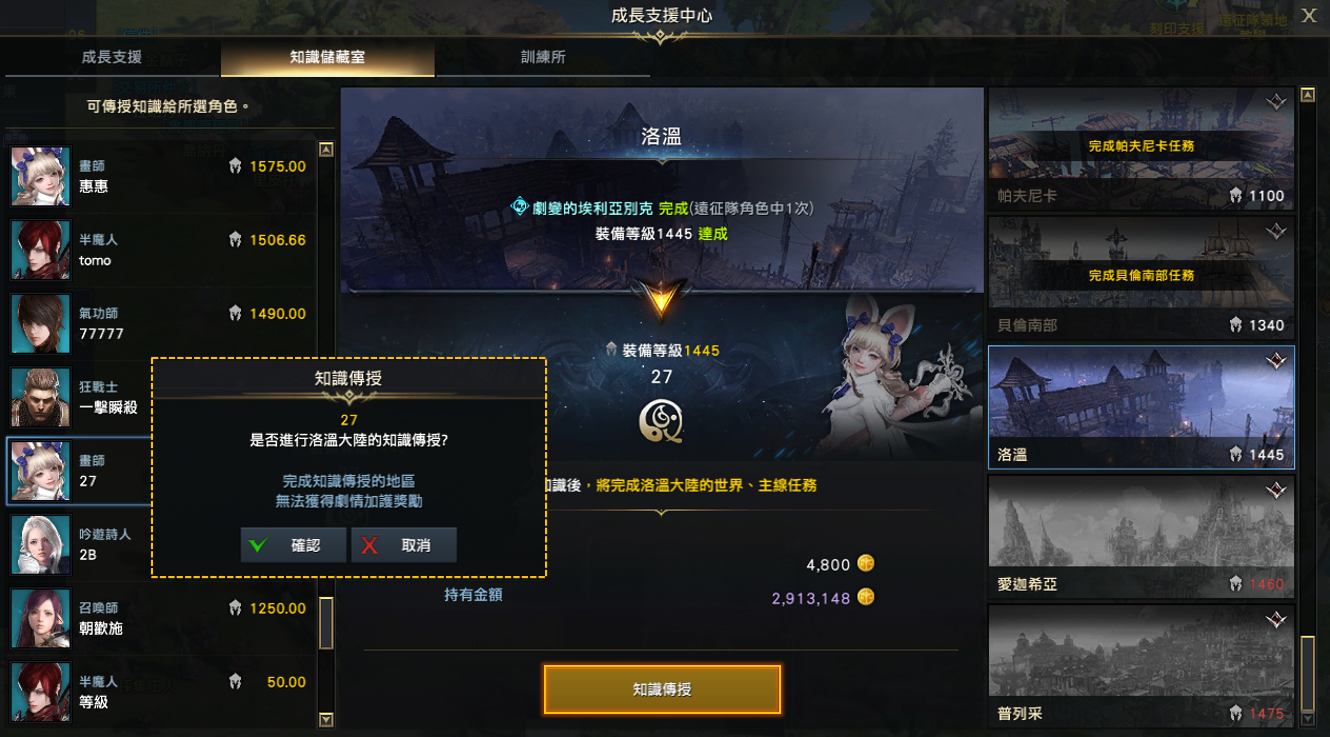Screen dimensions: 1330x737
Task: Click the character list scrollbar handle
Action: tap(326, 624)
